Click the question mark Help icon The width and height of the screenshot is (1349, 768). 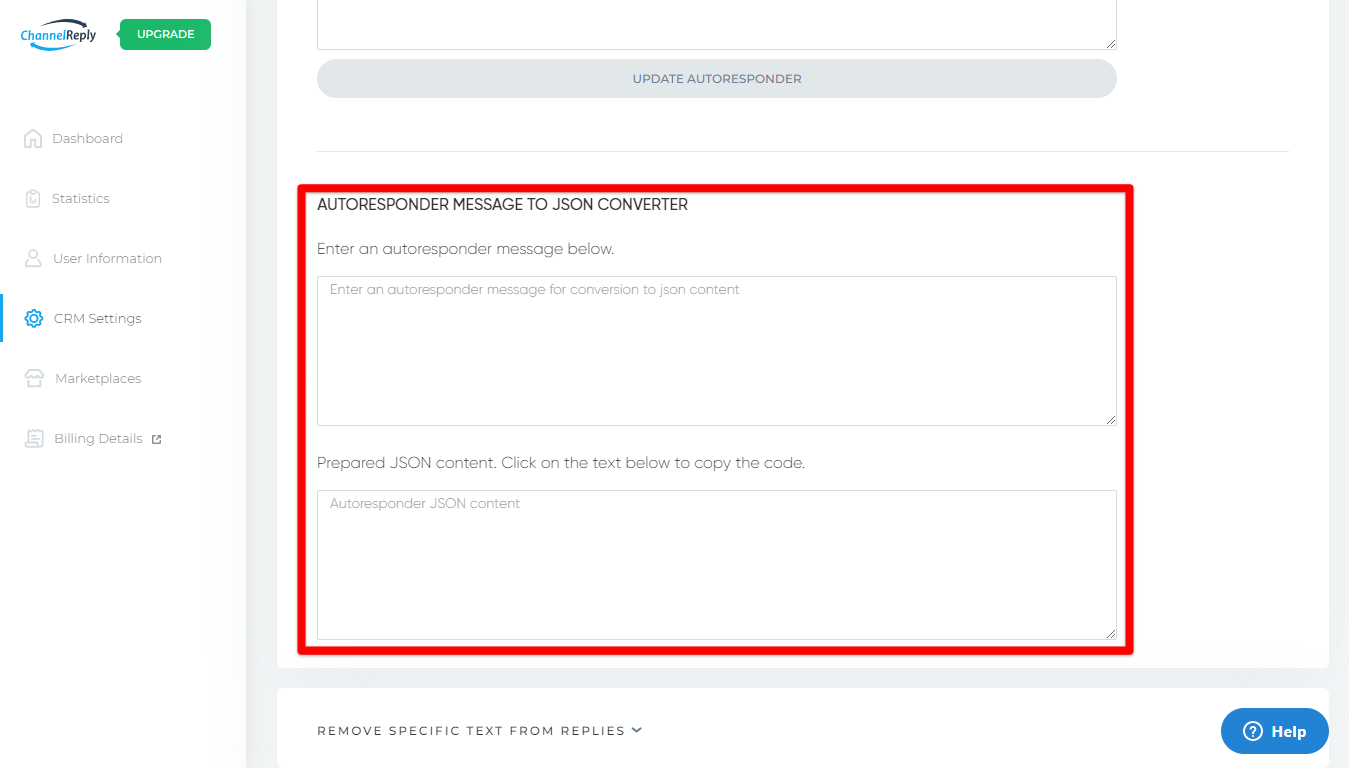[x=1253, y=731]
